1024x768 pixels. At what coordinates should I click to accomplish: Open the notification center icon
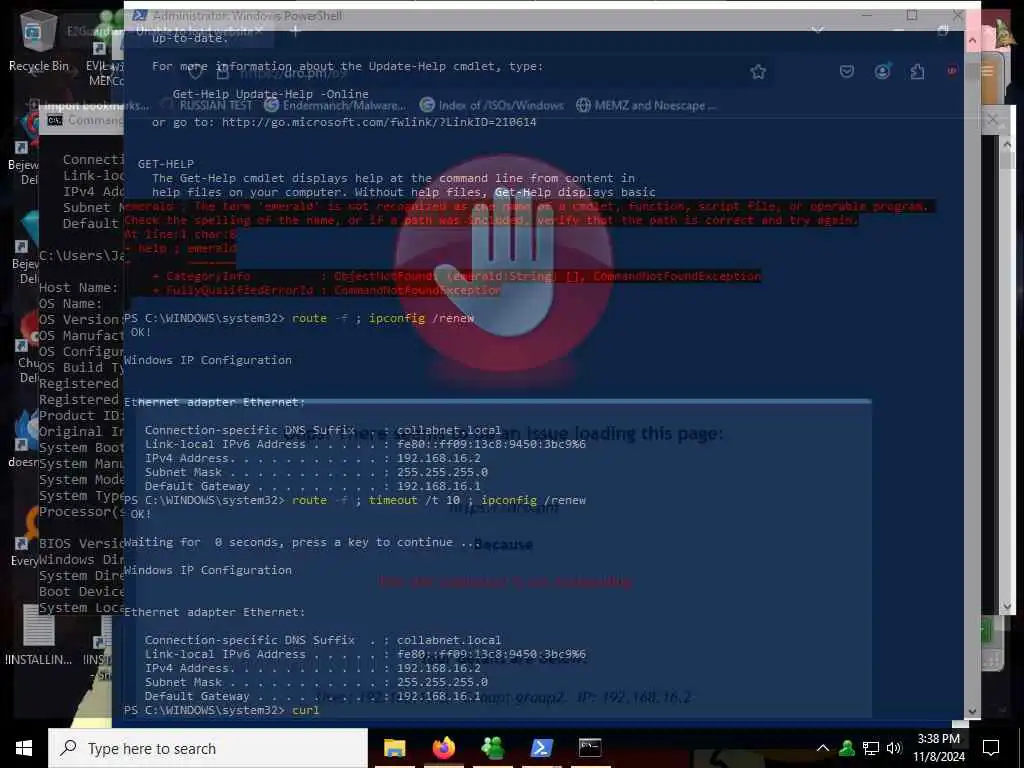(991, 748)
